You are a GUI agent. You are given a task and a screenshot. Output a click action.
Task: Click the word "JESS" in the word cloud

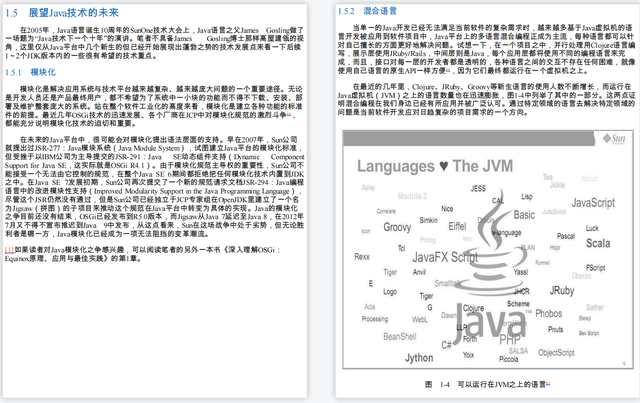click(478, 188)
